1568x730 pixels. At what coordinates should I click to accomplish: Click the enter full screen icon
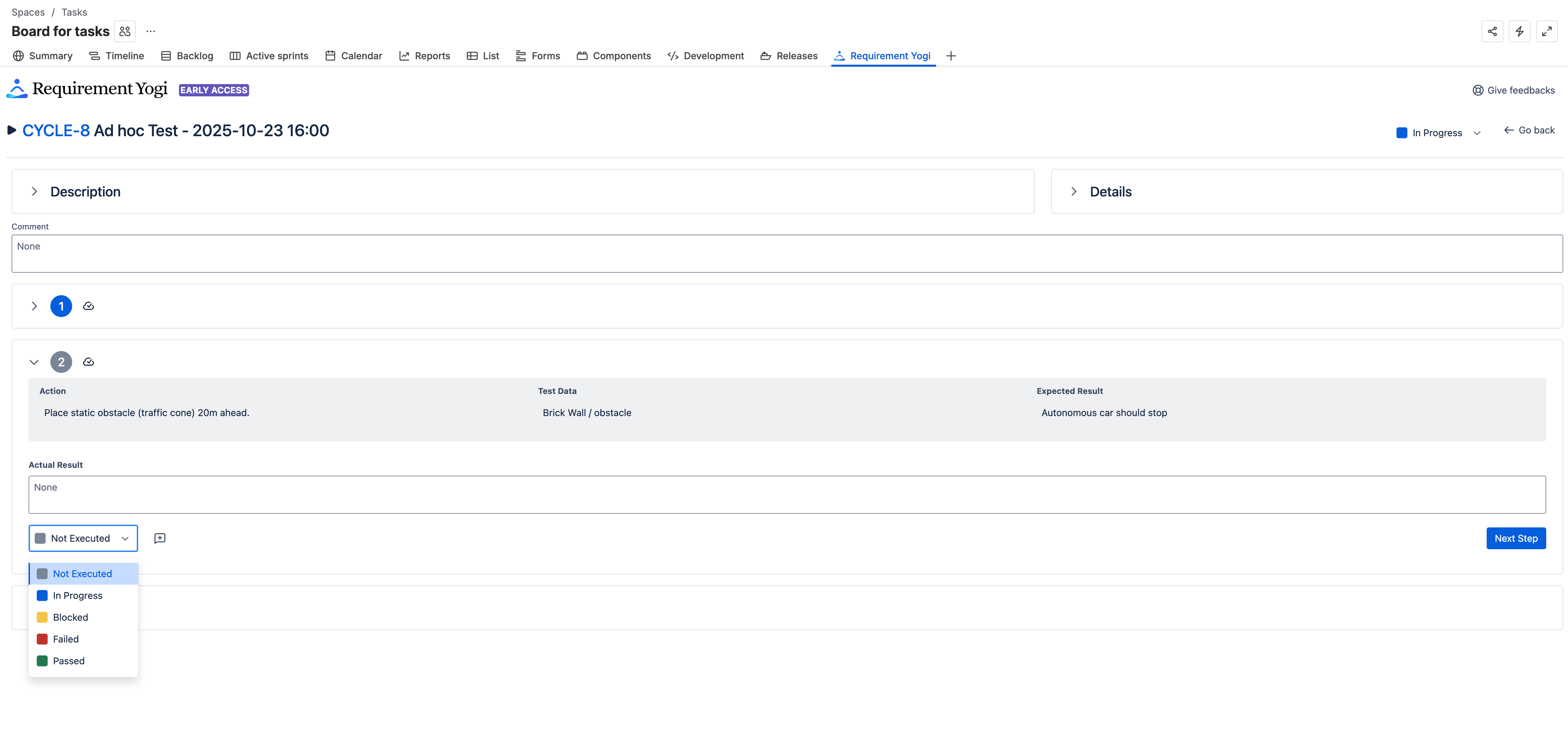[1546, 32]
